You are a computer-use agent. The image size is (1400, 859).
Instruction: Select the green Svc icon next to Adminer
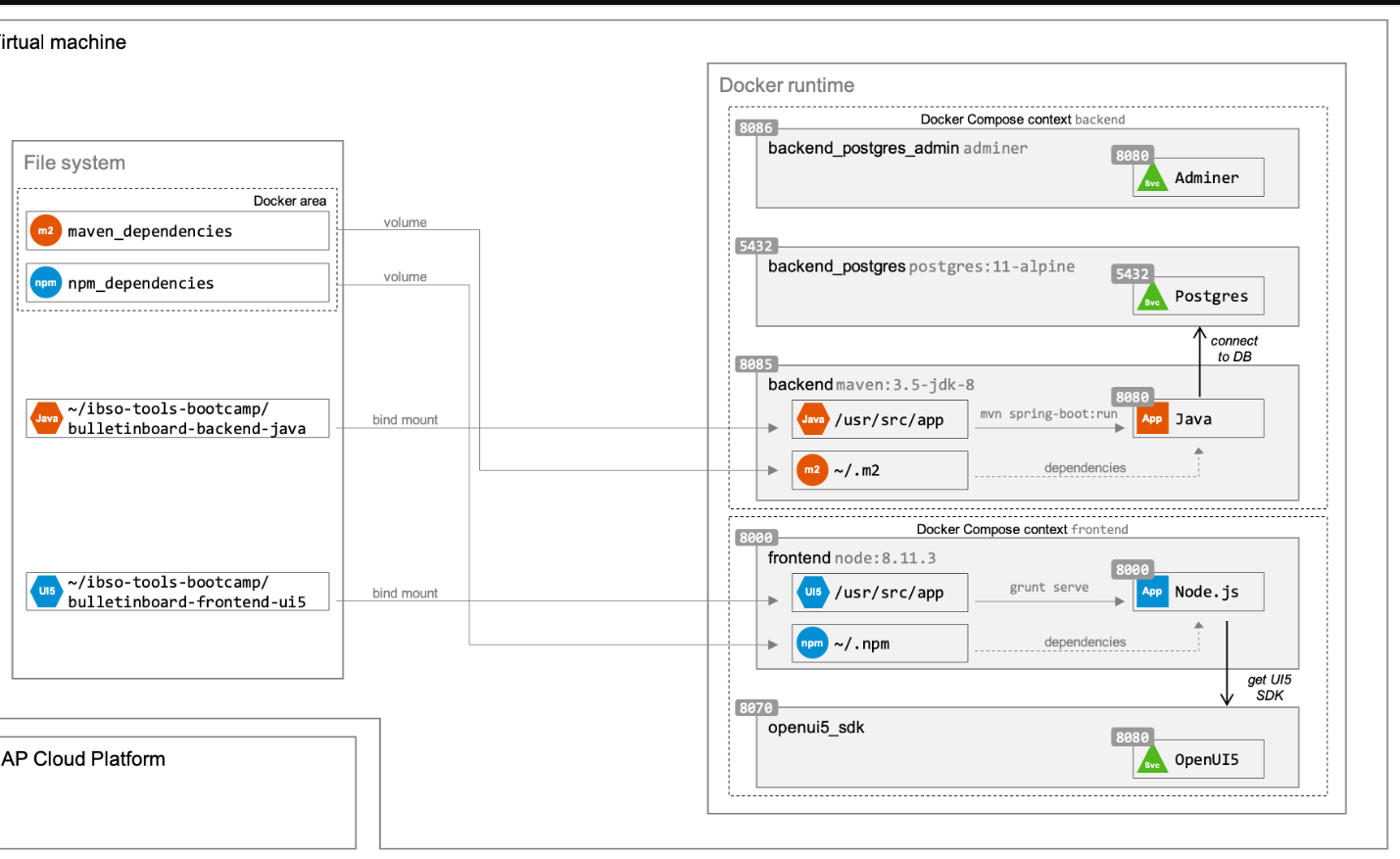1151,179
